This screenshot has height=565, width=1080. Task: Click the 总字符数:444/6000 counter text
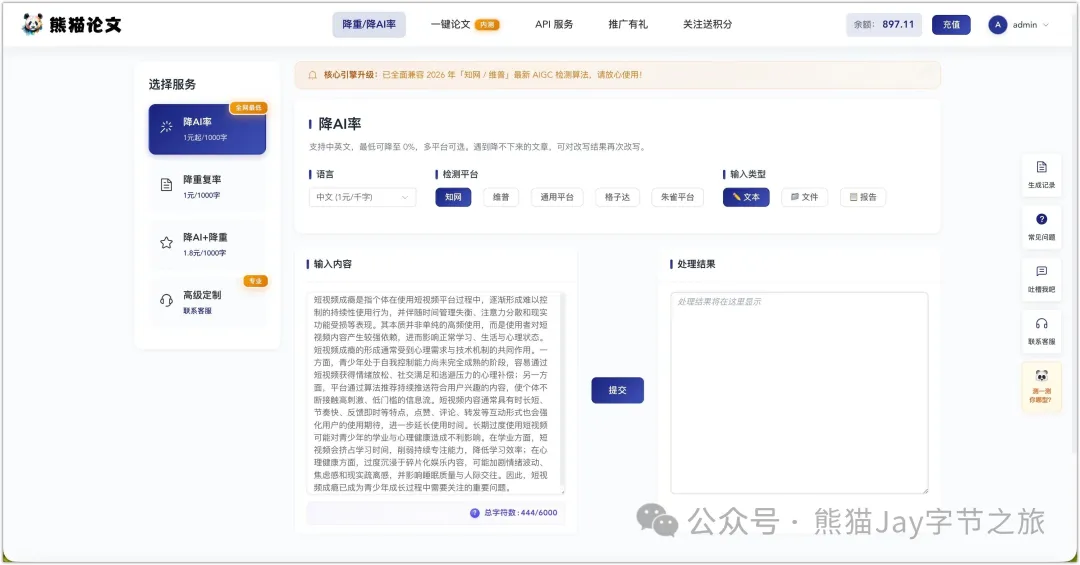[520, 513]
